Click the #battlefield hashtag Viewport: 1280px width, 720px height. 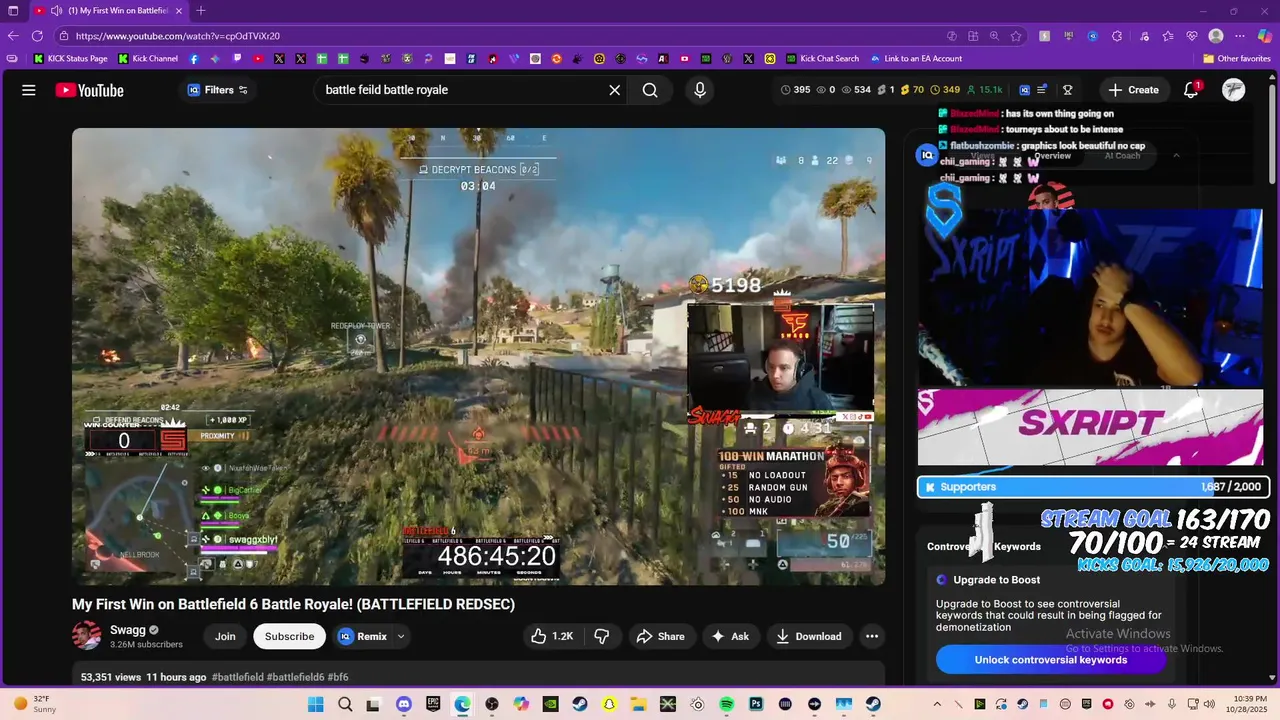point(237,677)
